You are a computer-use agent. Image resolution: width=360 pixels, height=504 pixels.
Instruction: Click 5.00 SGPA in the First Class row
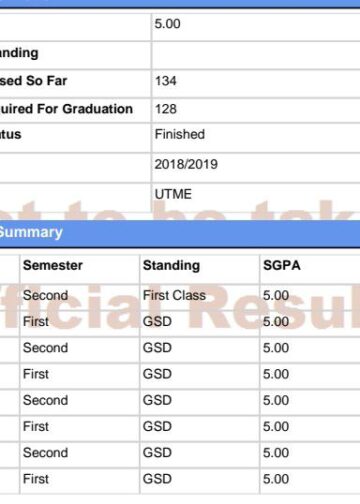276,295
